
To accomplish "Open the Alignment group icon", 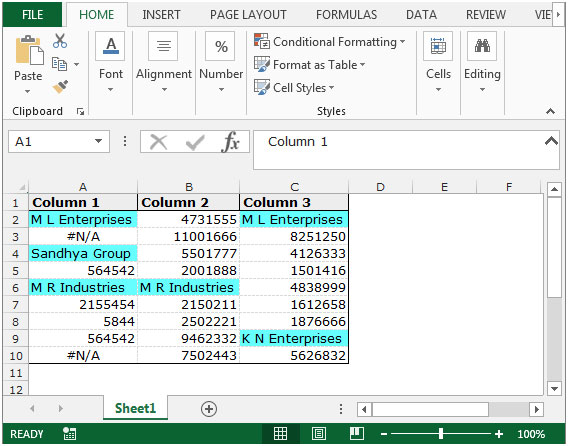I will tap(163, 46).
